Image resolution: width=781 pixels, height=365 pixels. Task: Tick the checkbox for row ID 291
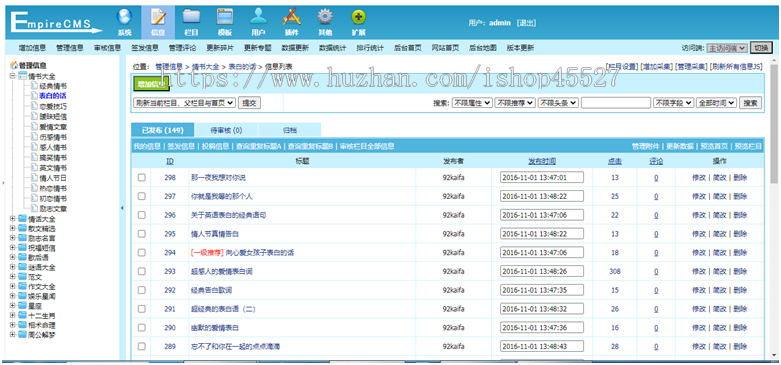point(141,309)
